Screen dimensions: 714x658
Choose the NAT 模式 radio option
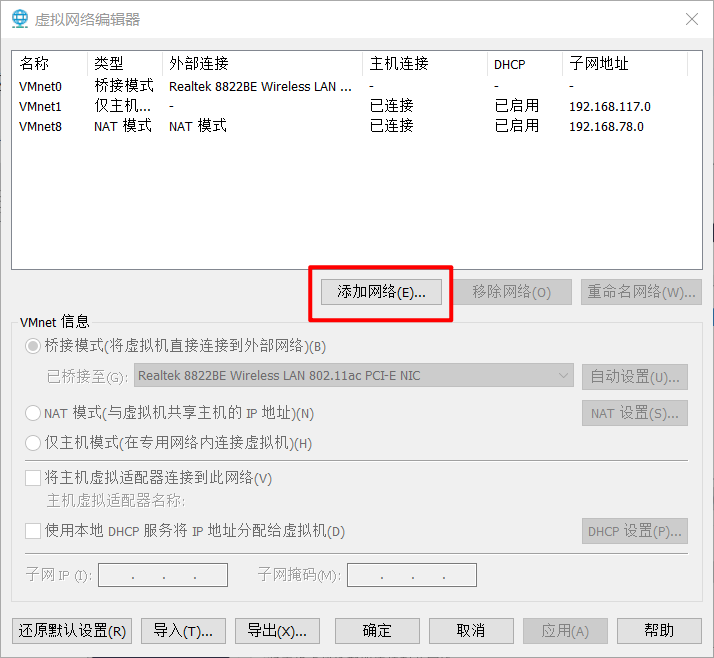(33, 413)
